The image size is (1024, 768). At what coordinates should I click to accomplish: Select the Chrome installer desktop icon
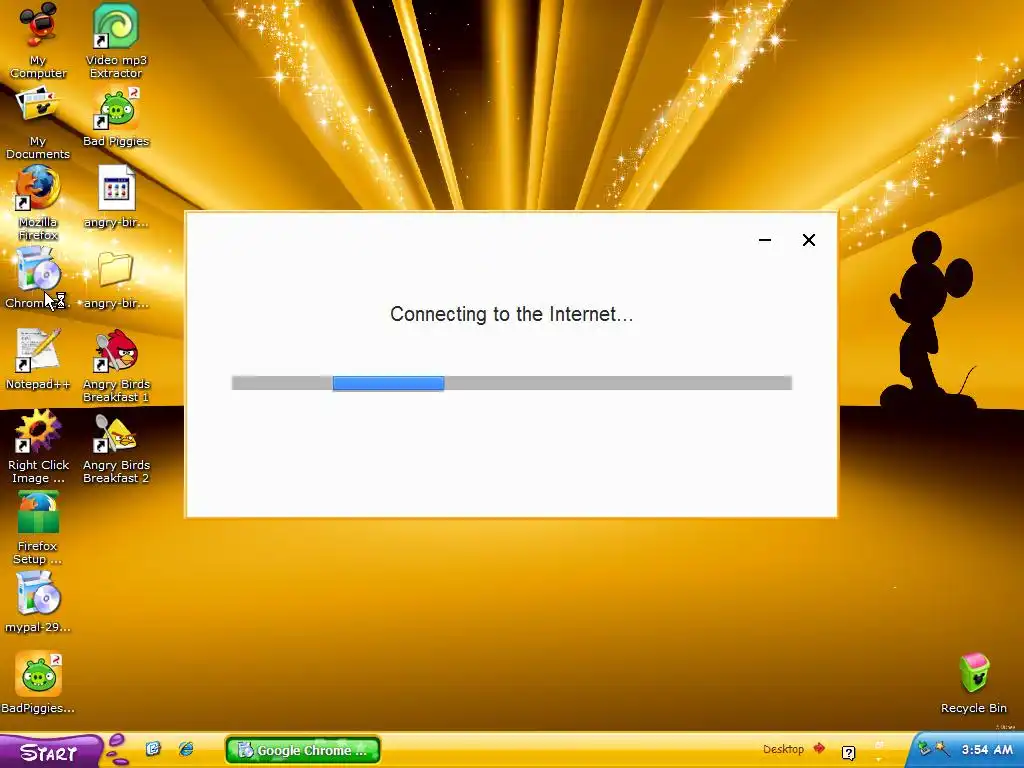pos(38,278)
